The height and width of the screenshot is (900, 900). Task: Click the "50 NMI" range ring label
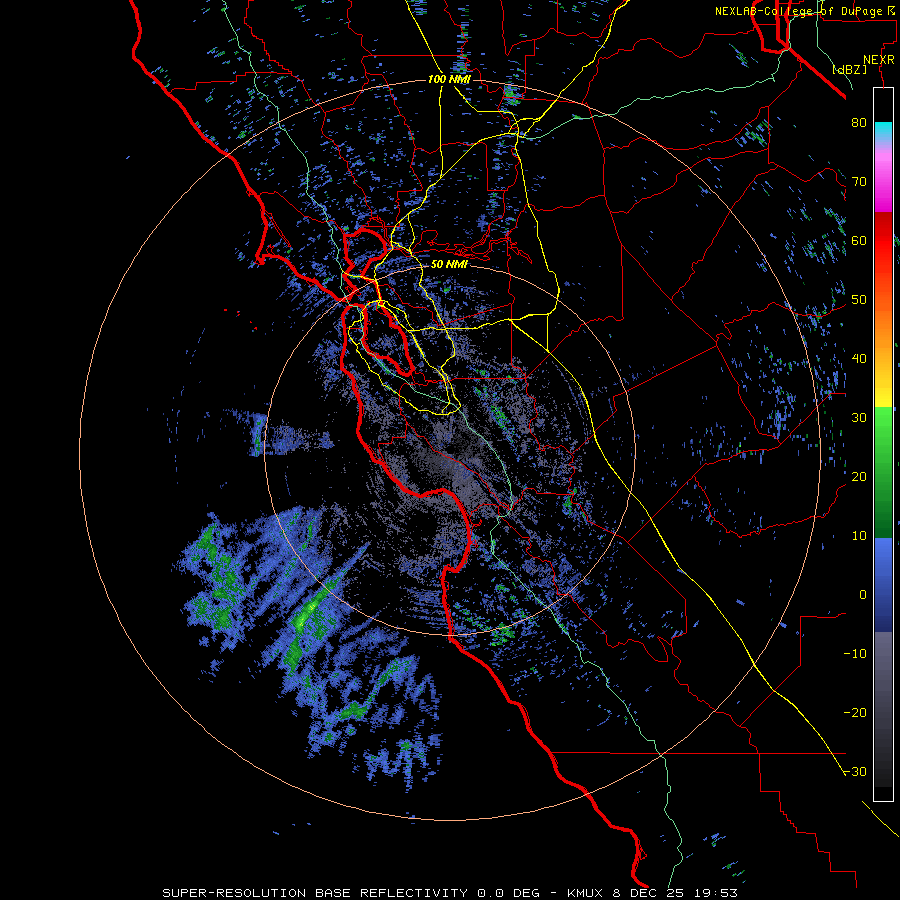(x=449, y=264)
